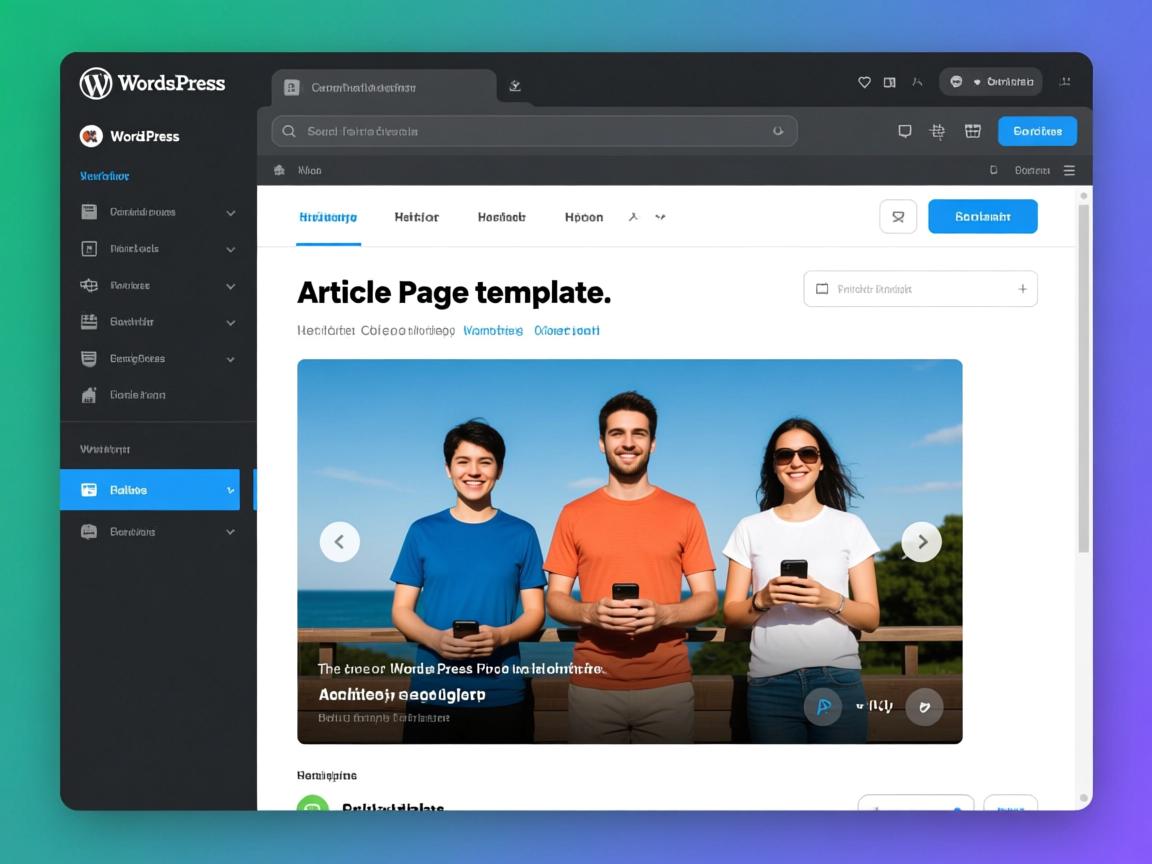Show previous slide with left arrow
This screenshot has height=864, width=1152.
click(x=340, y=542)
